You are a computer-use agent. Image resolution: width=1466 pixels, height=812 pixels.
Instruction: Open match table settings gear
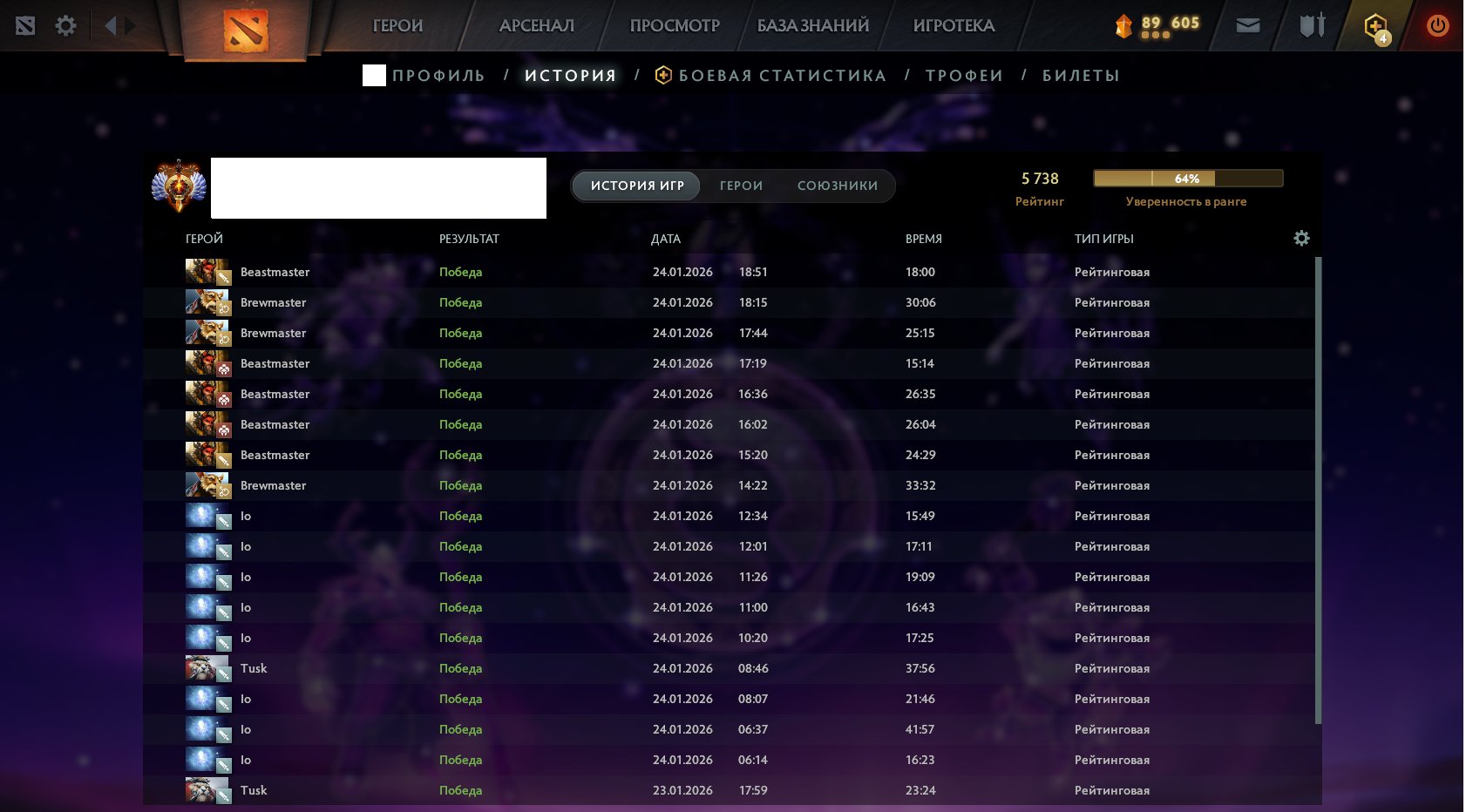pyautogui.click(x=1301, y=239)
